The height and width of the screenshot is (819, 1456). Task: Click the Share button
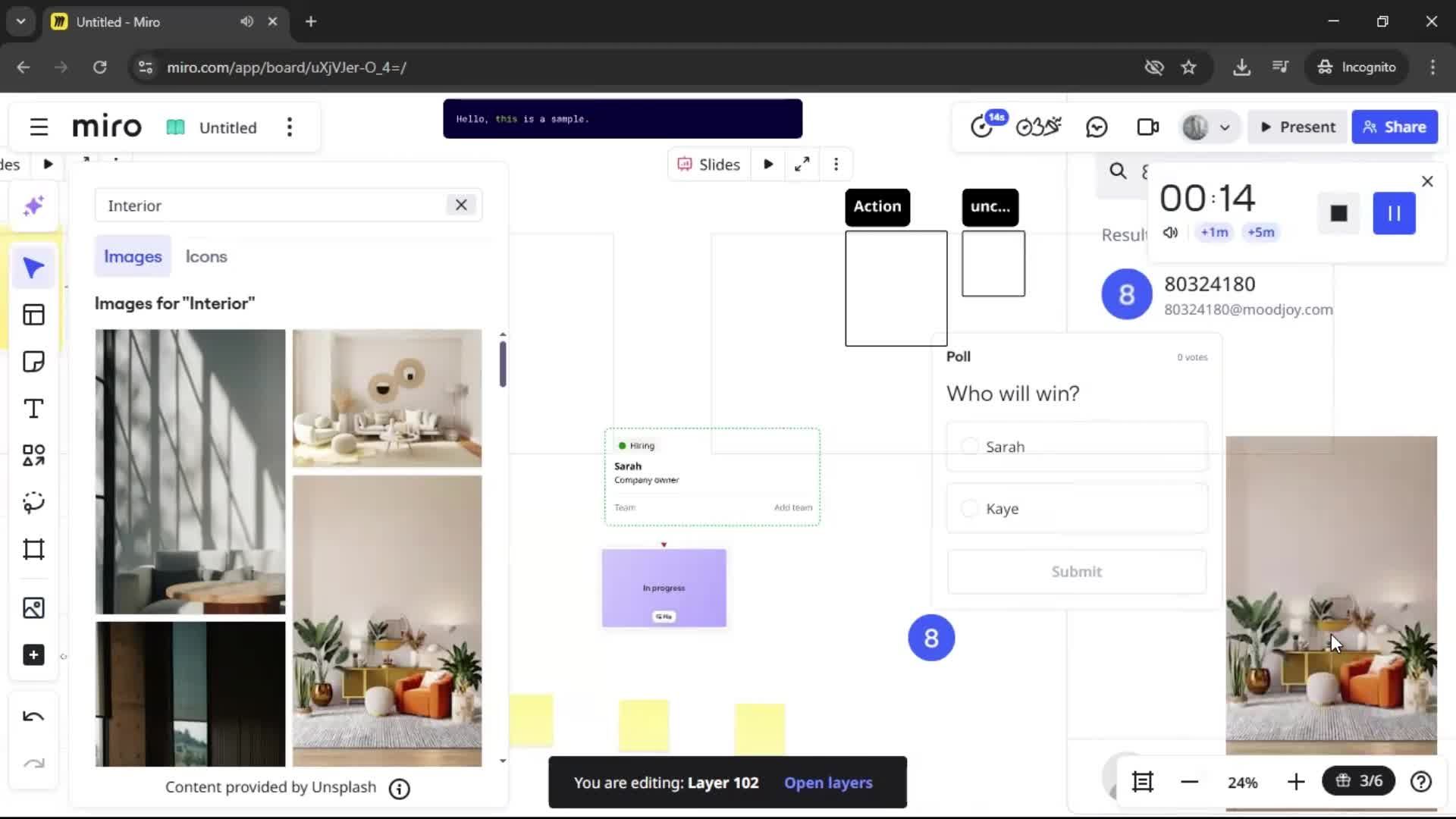coord(1394,127)
